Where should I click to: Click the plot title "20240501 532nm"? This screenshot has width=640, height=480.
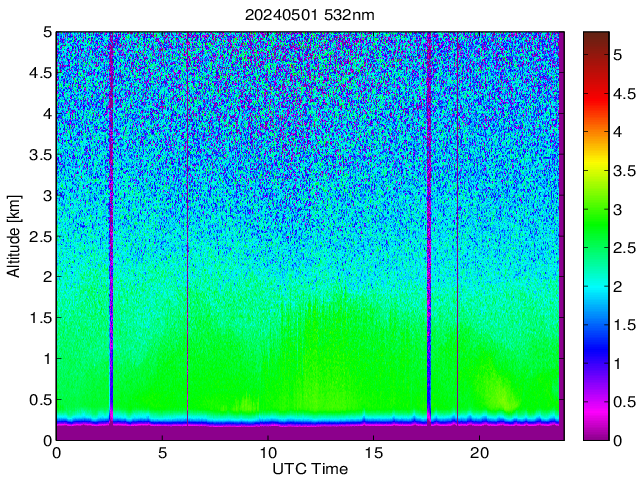tap(309, 15)
